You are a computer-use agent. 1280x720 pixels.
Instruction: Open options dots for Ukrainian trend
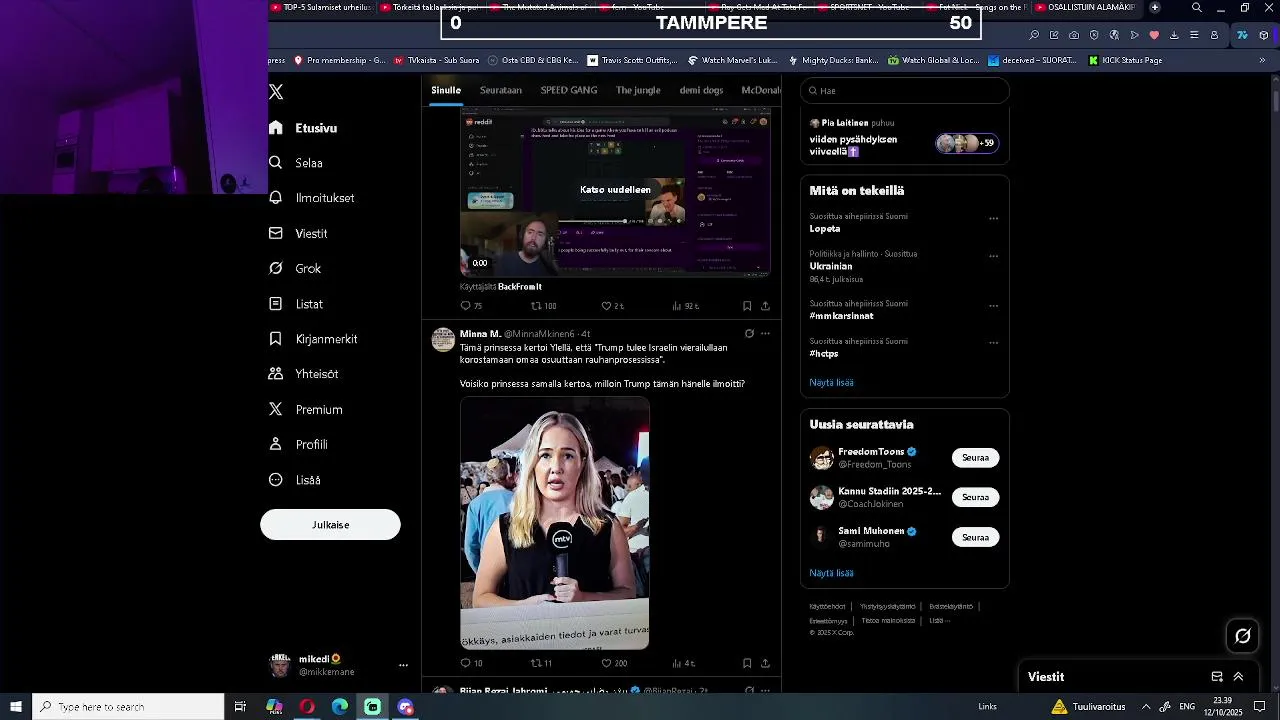click(x=993, y=256)
